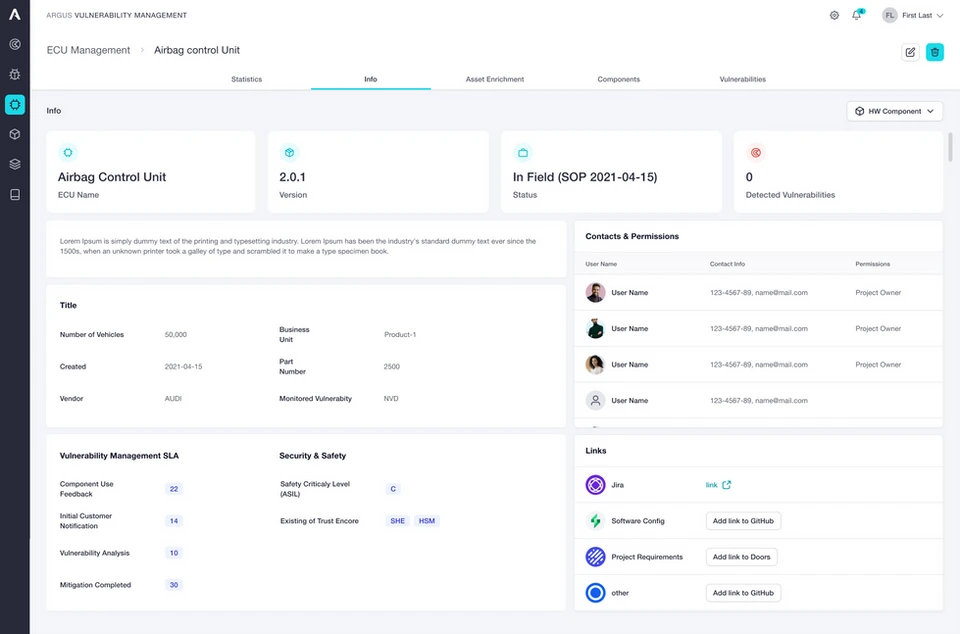Select the highlighted ECU chip sidebar icon
This screenshot has width=960, height=634.
click(15, 104)
